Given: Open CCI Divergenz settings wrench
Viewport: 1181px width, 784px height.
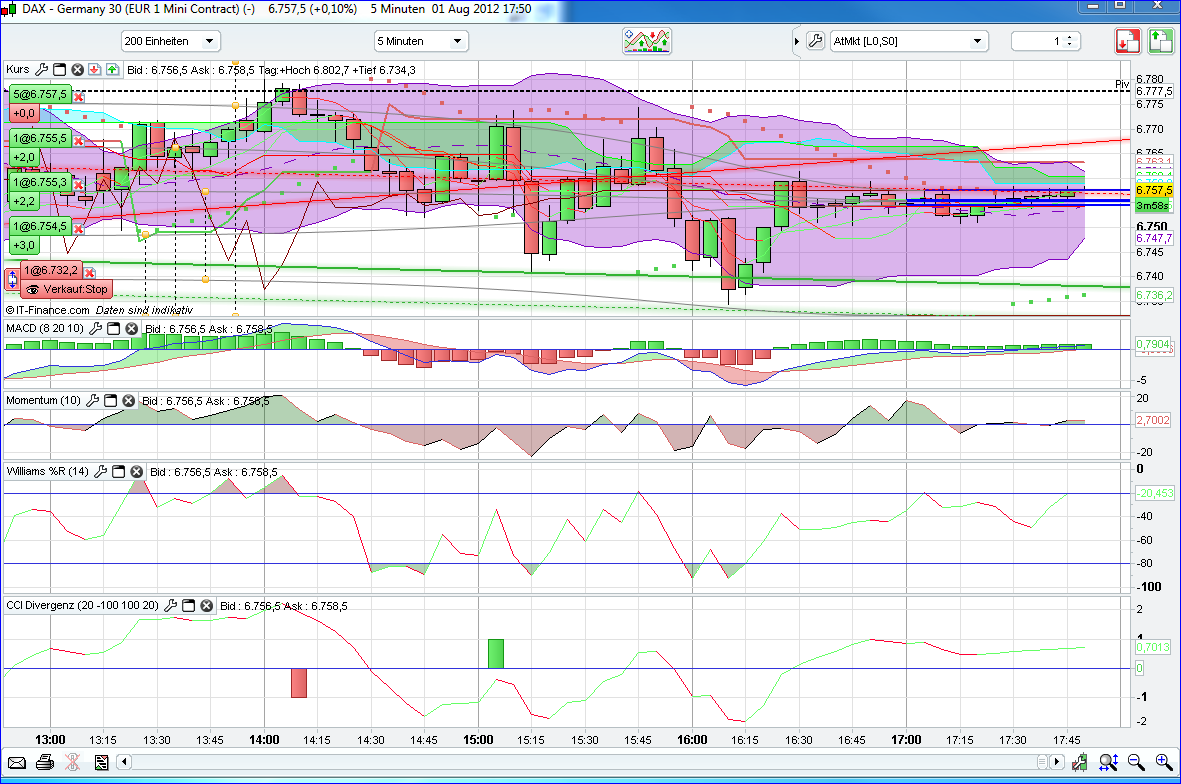Looking at the screenshot, I should 170,606.
